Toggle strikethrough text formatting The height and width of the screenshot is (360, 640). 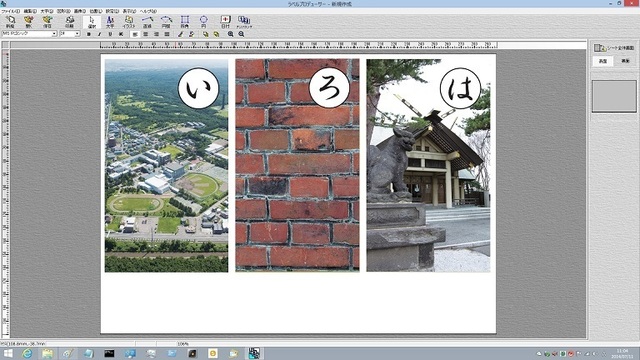tap(121, 34)
